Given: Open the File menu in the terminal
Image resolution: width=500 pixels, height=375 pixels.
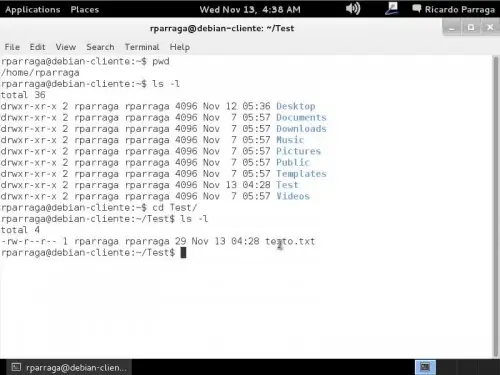Looking at the screenshot, I should [x=12, y=47].
